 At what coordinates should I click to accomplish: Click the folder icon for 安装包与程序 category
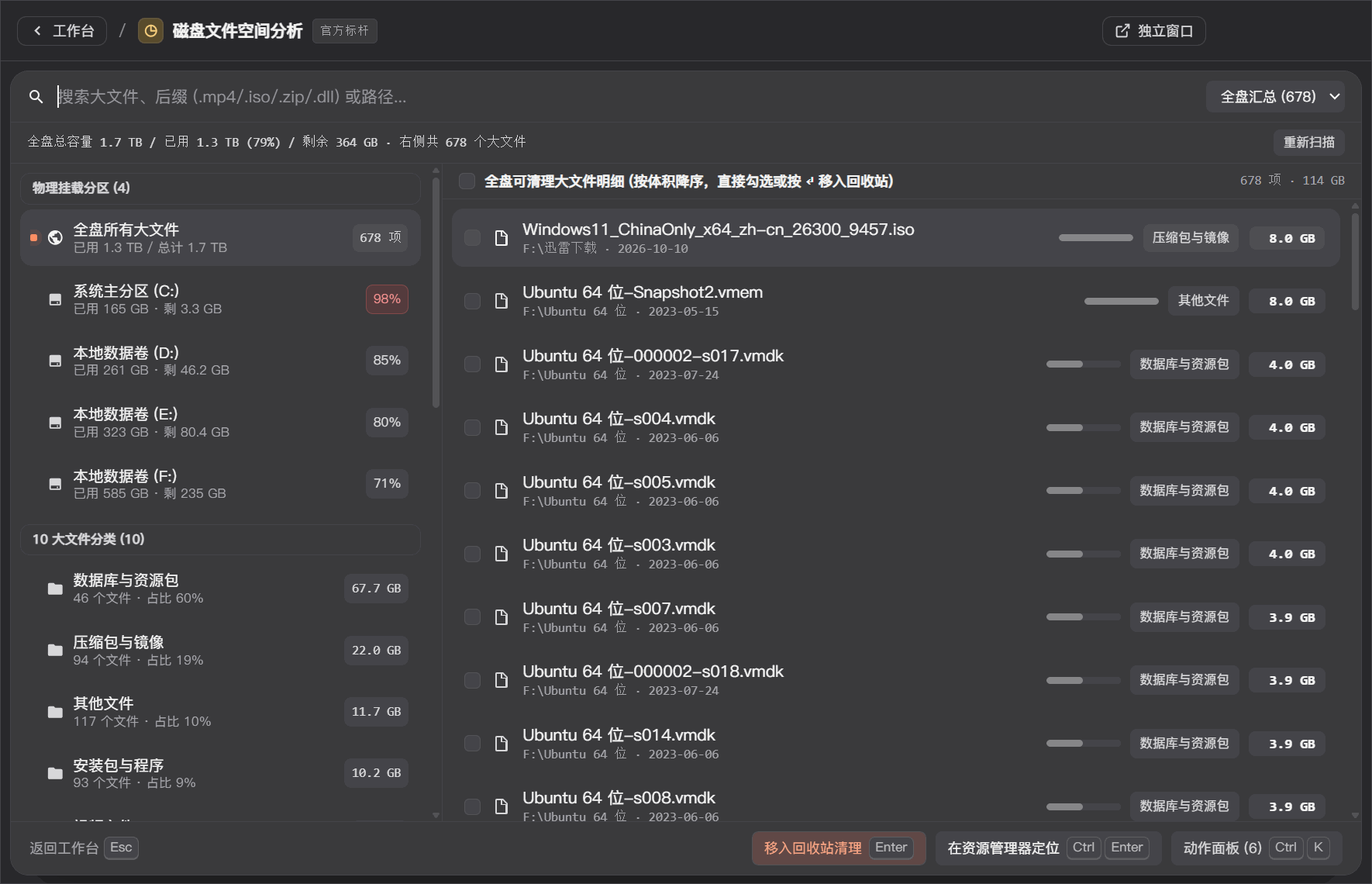(55, 773)
